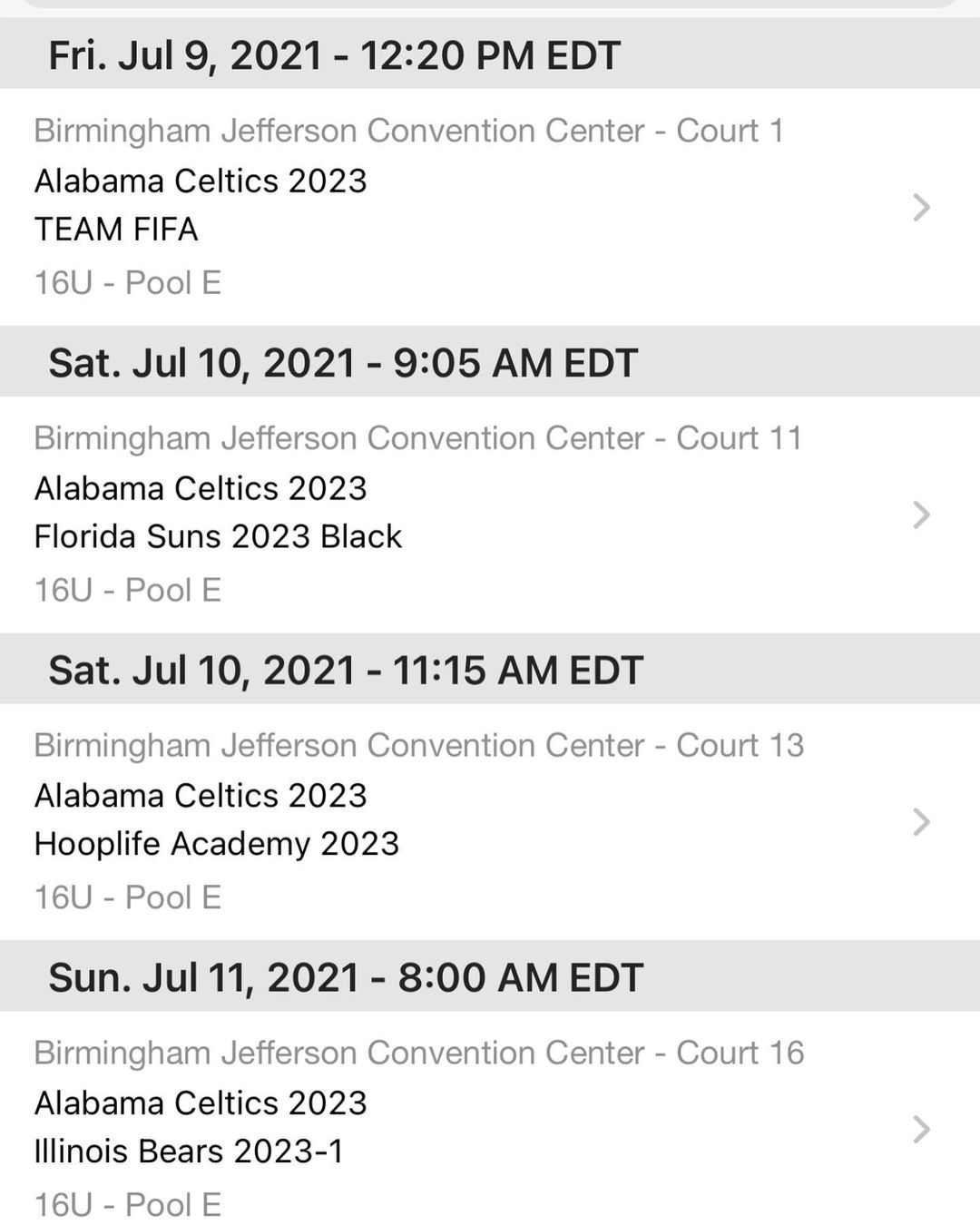Click 16U - Pool E under TEAM FIFA
This screenshot has width=980, height=1225.
pyautogui.click(x=128, y=283)
